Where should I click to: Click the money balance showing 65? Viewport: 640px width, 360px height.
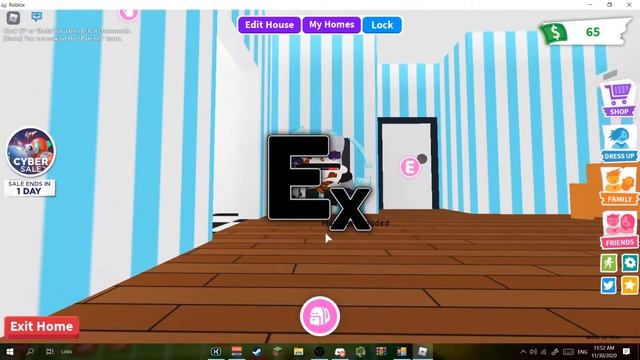tap(593, 32)
